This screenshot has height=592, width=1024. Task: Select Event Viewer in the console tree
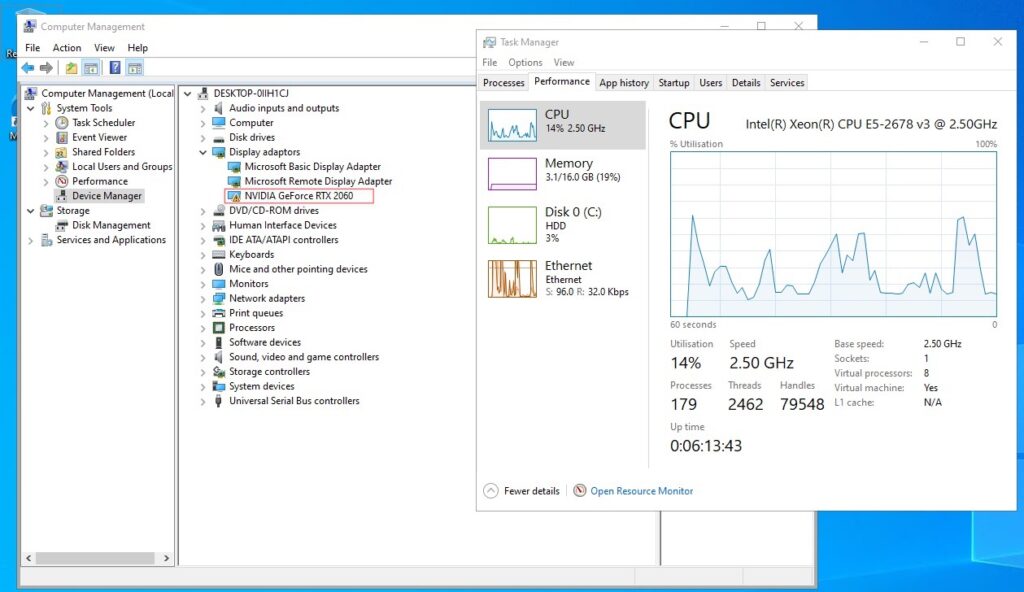[x=99, y=137]
